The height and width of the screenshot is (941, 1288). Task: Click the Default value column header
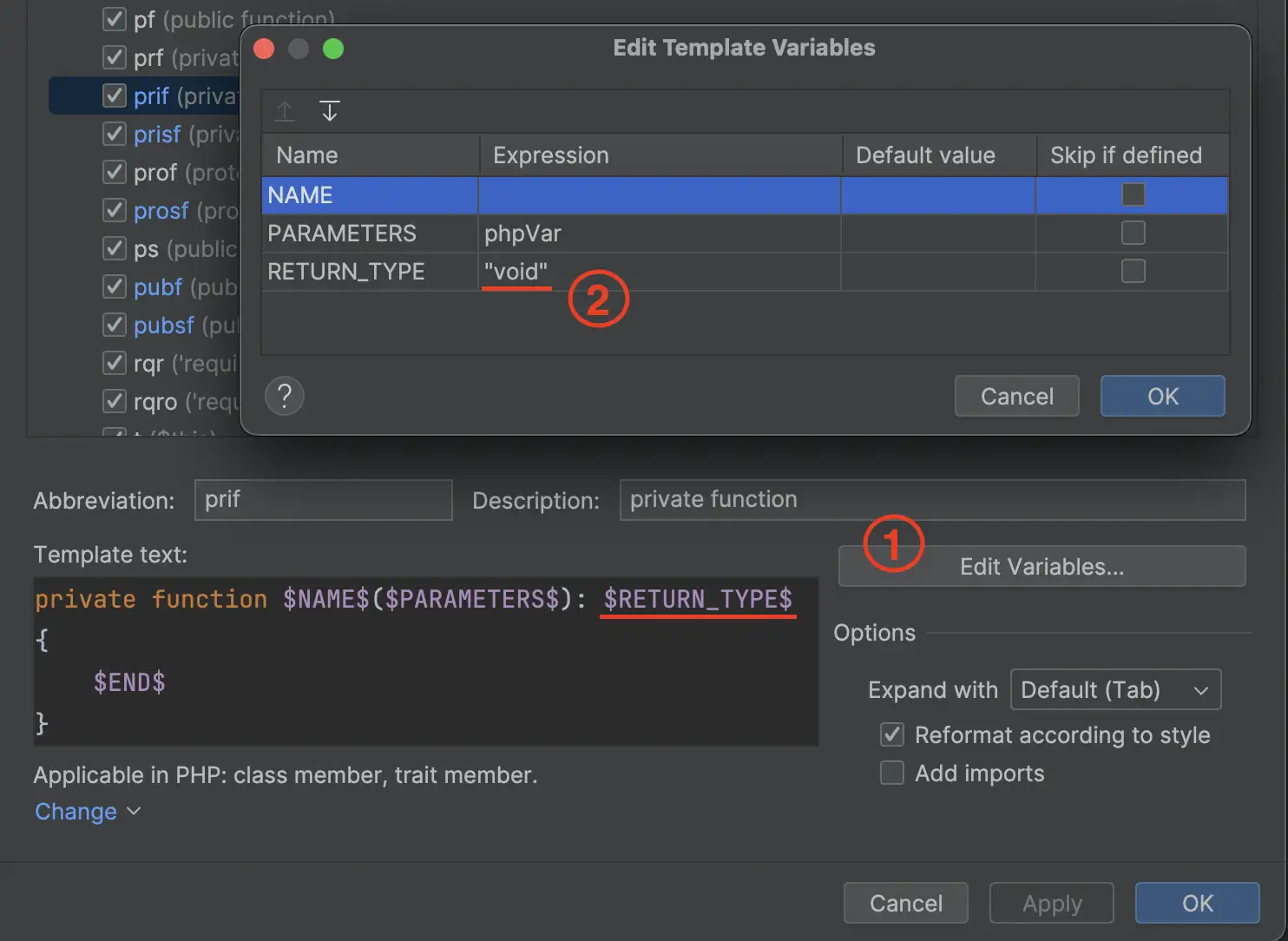click(939, 155)
